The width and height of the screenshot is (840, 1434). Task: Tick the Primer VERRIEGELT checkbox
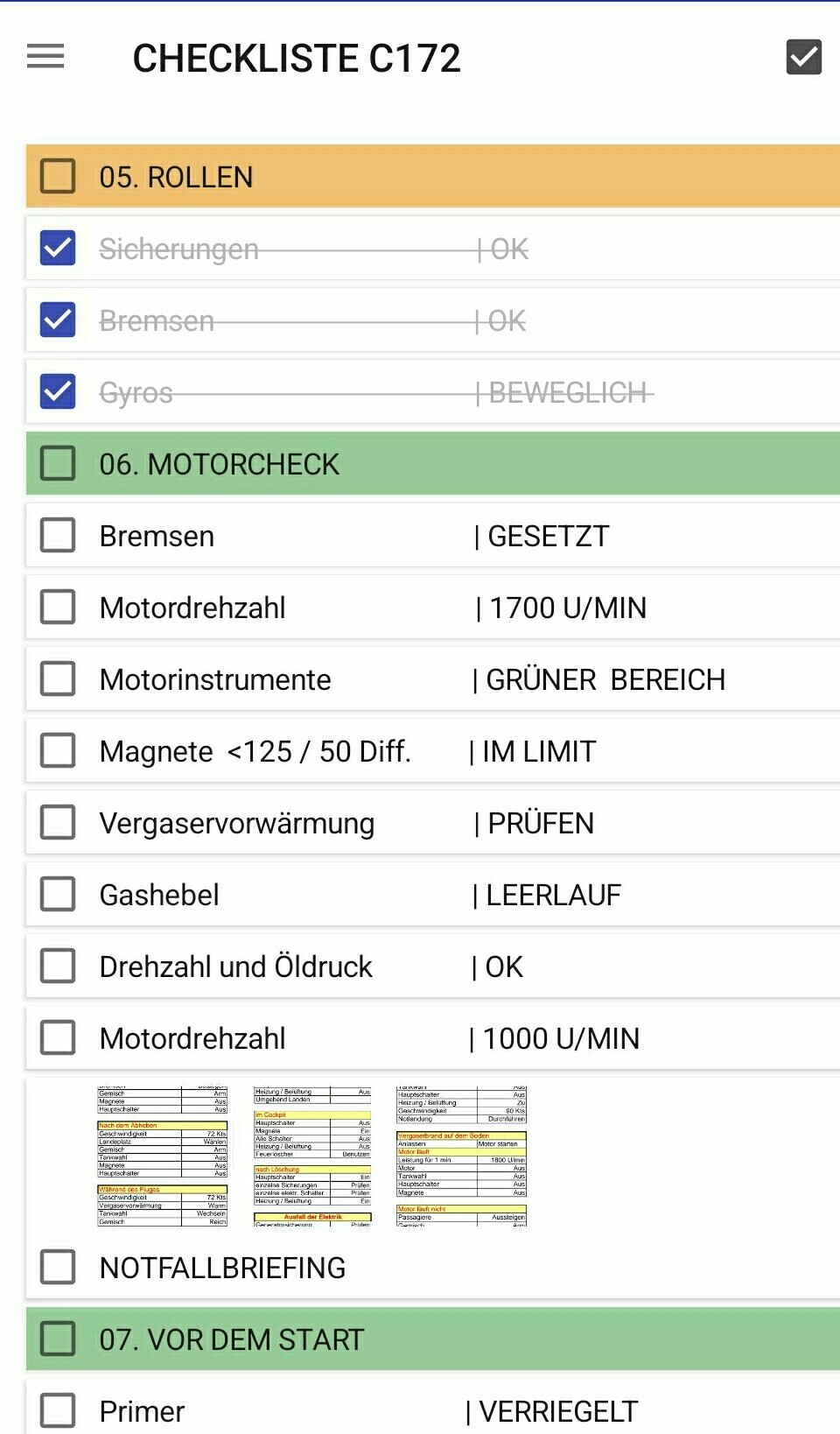58,1410
